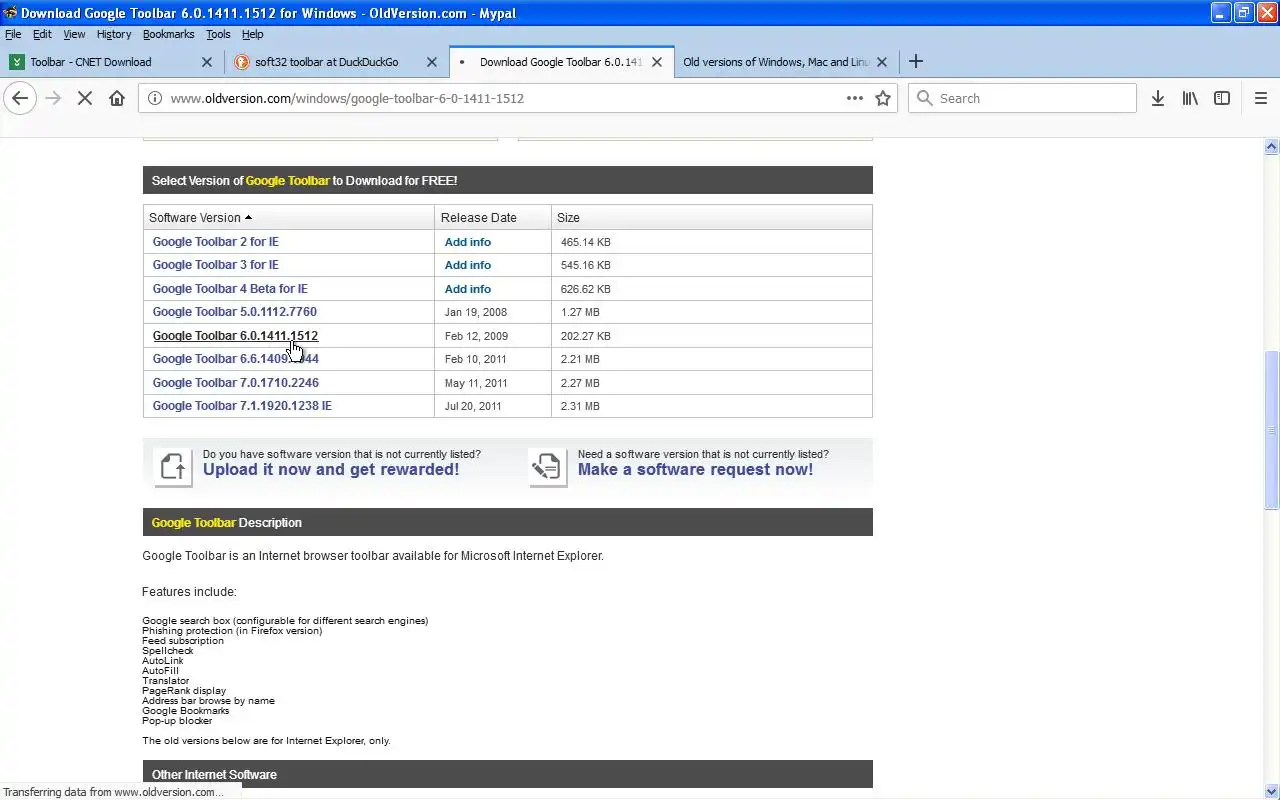This screenshot has width=1280, height=800.
Task: Click the magnifier icon in search box
Action: 925,98
